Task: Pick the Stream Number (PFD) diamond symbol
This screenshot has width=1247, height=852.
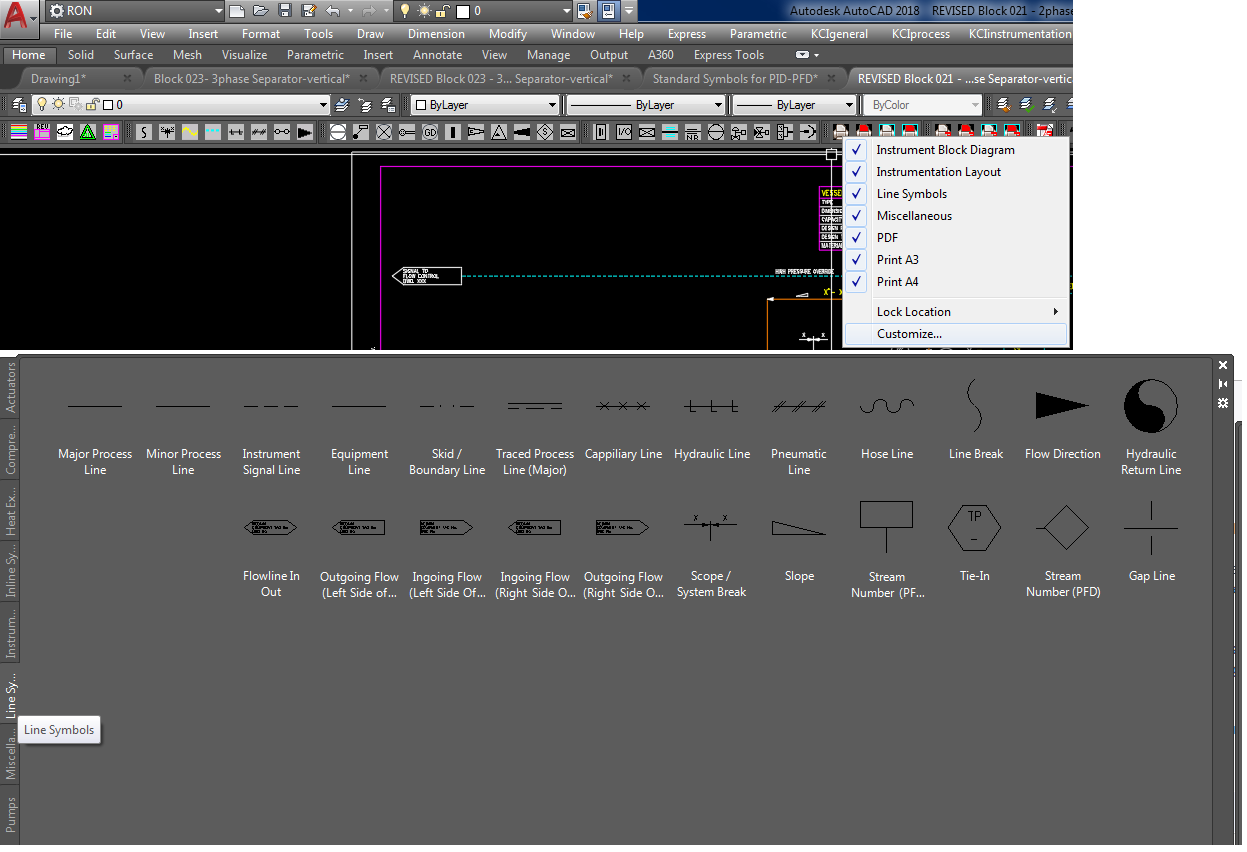Action: click(1062, 527)
